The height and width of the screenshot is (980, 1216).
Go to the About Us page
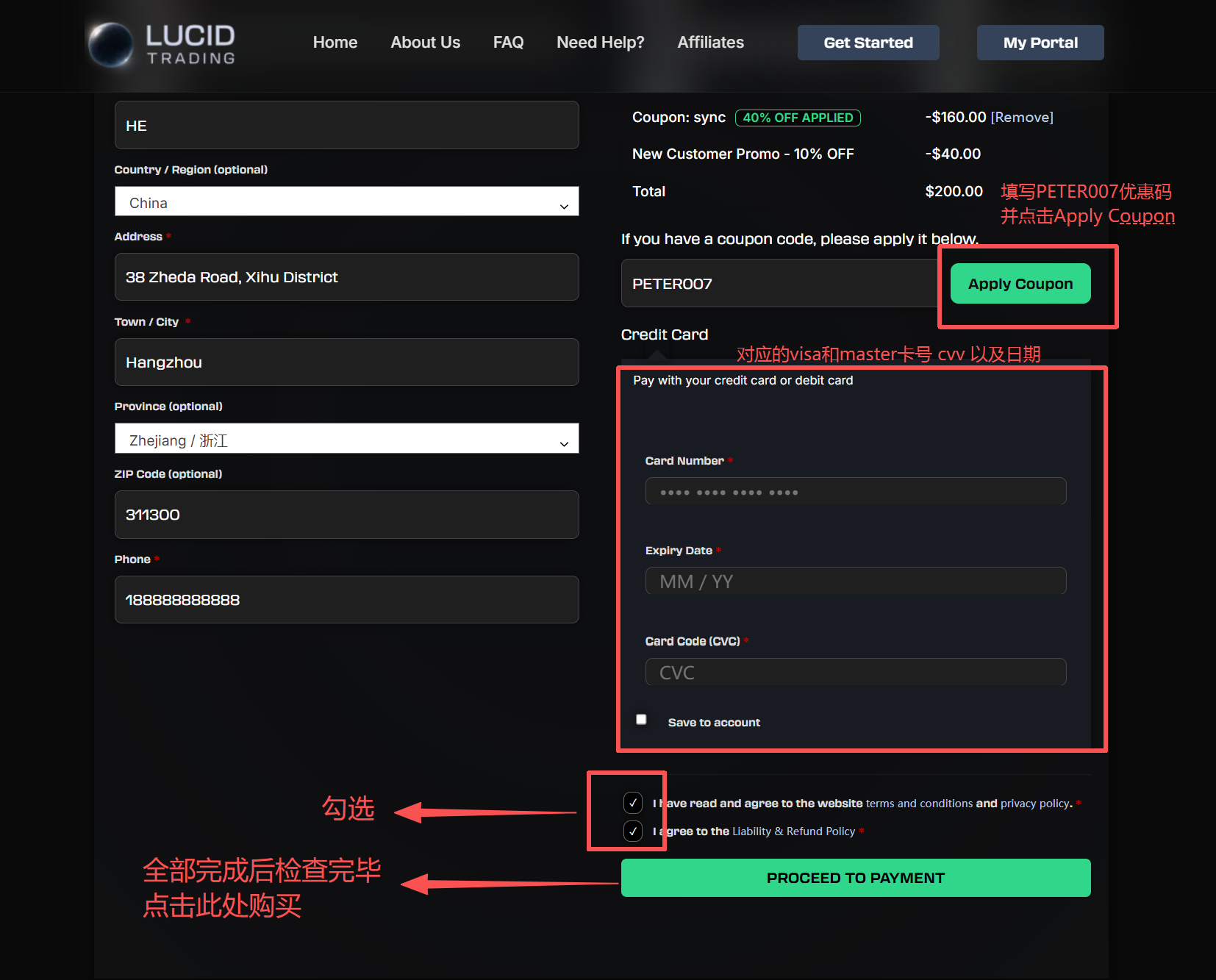coord(425,43)
